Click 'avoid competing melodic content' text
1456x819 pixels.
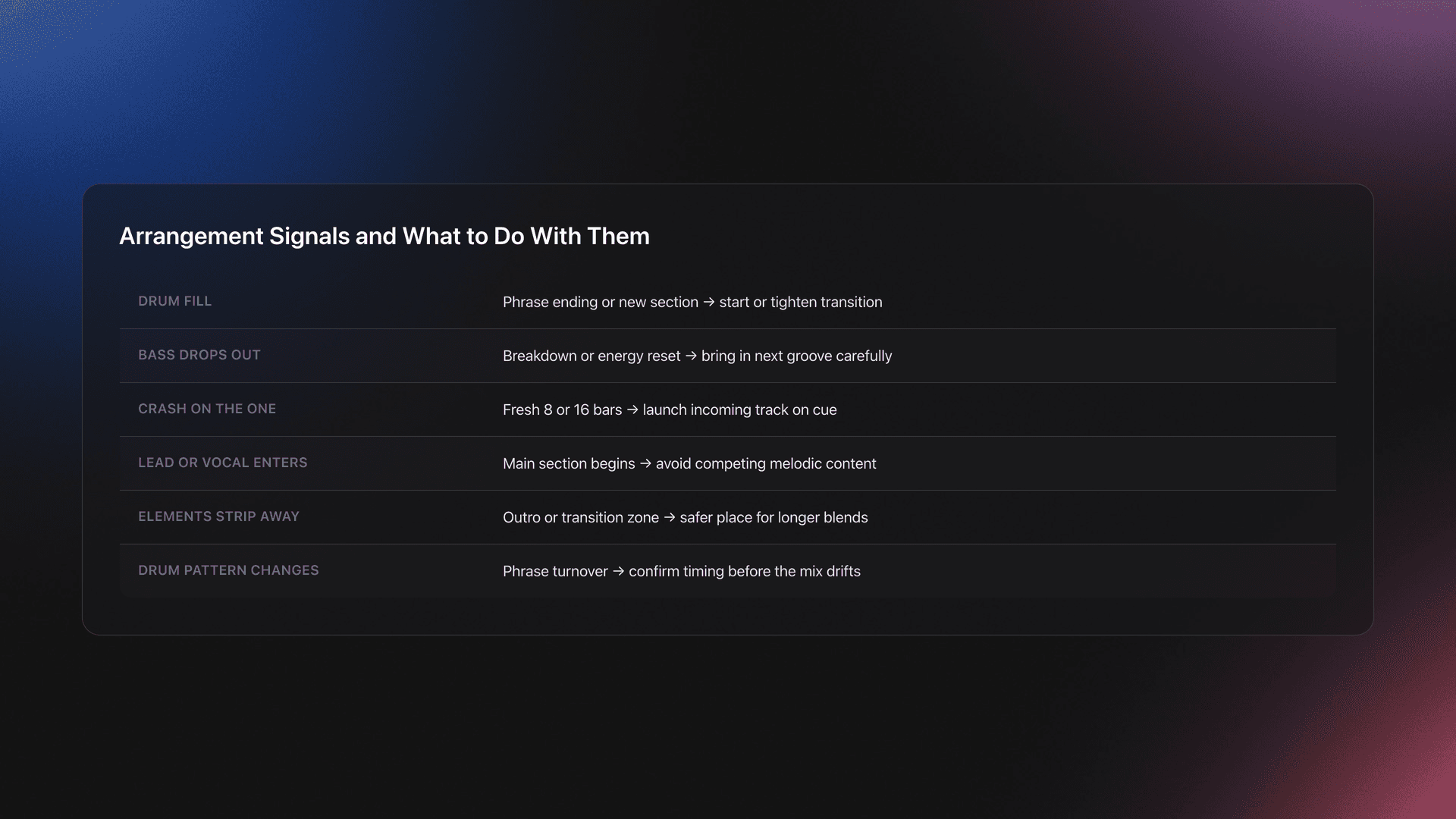click(766, 463)
